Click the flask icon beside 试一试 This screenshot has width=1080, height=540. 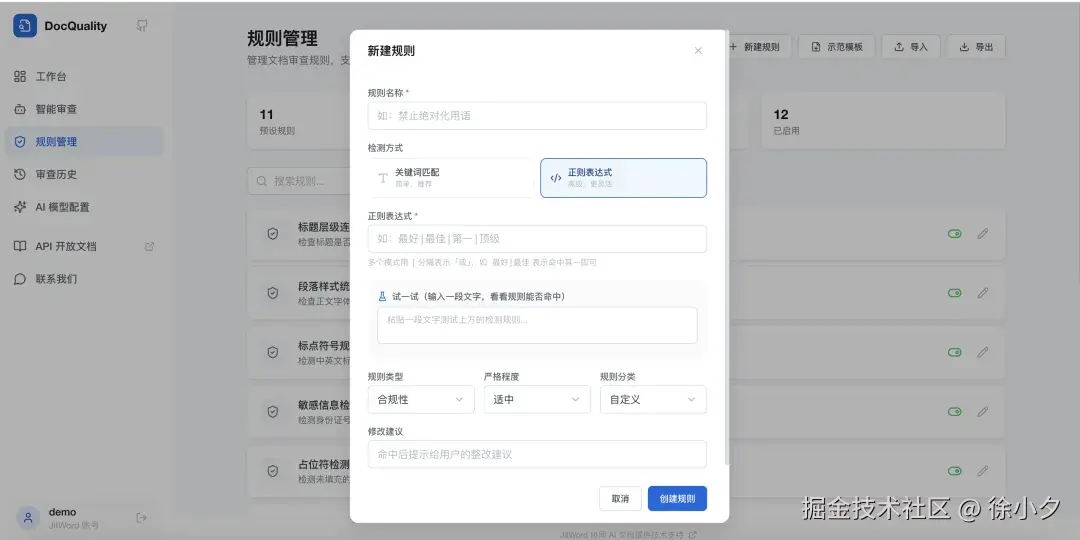(x=382, y=296)
